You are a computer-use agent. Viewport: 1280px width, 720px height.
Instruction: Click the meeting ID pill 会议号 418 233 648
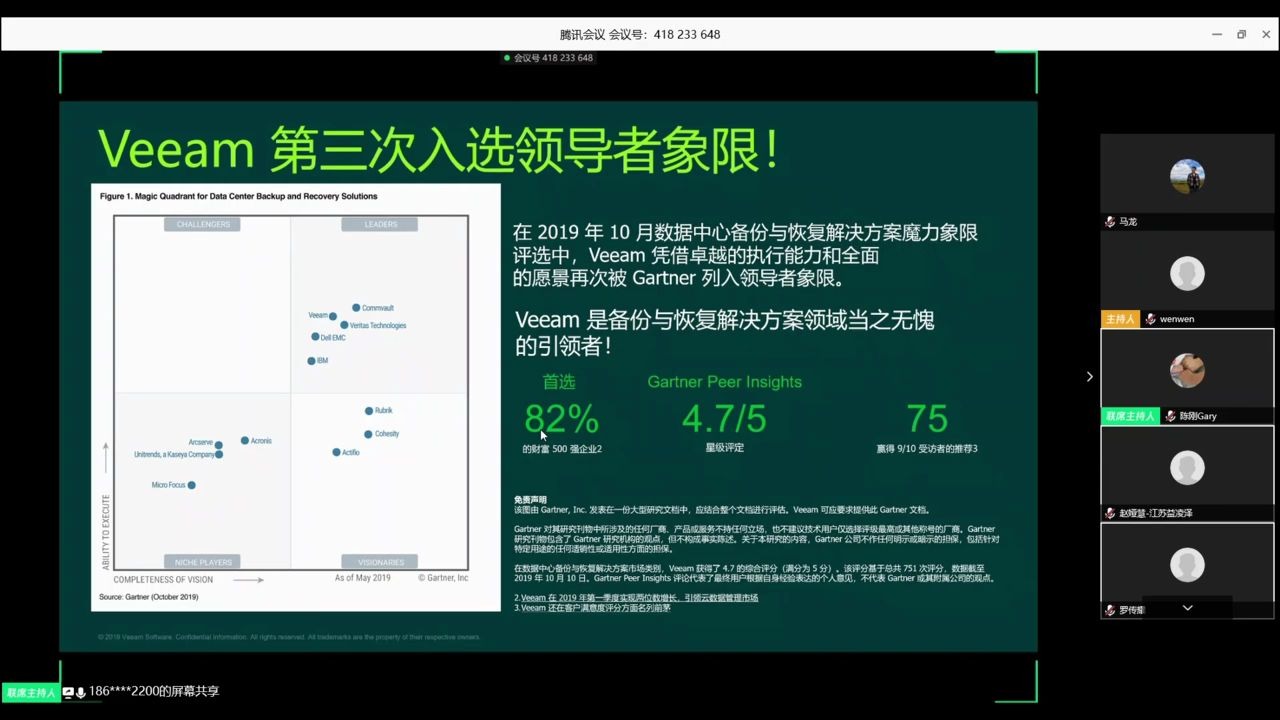click(x=549, y=58)
